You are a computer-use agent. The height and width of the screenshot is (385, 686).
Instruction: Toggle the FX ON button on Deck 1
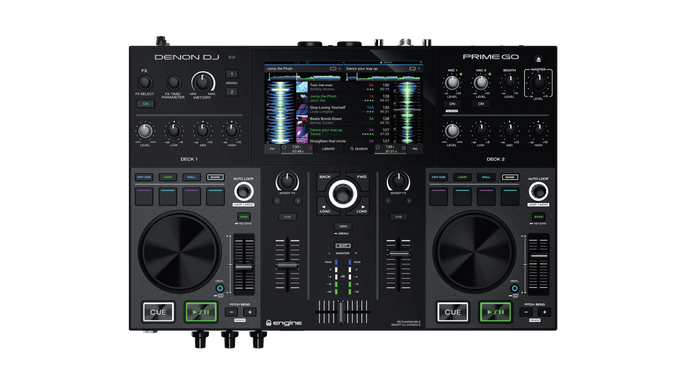pos(145,104)
